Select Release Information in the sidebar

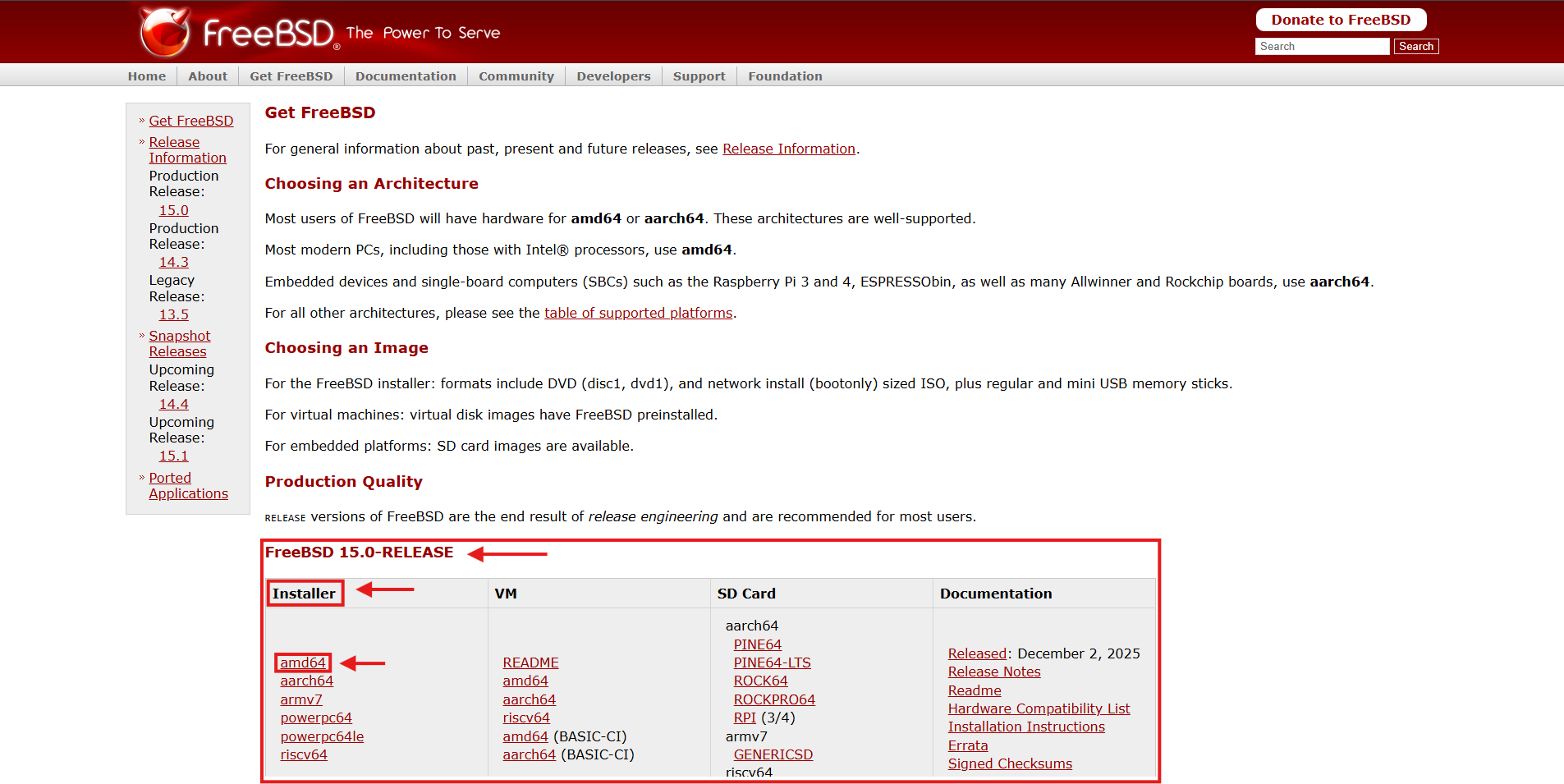coord(186,150)
